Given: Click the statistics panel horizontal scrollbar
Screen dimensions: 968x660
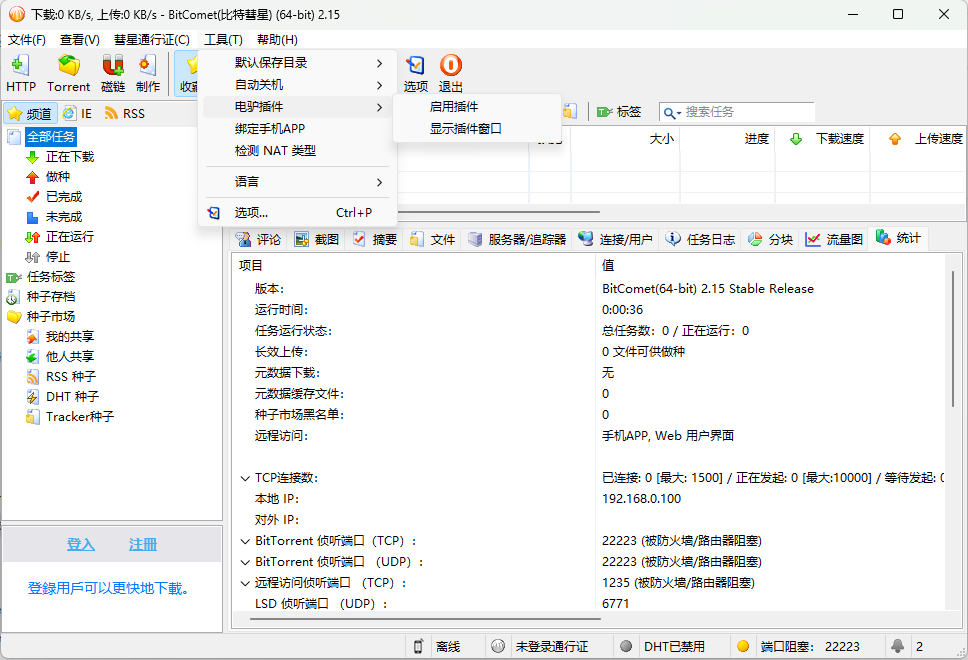Looking at the screenshot, I should [x=425, y=618].
